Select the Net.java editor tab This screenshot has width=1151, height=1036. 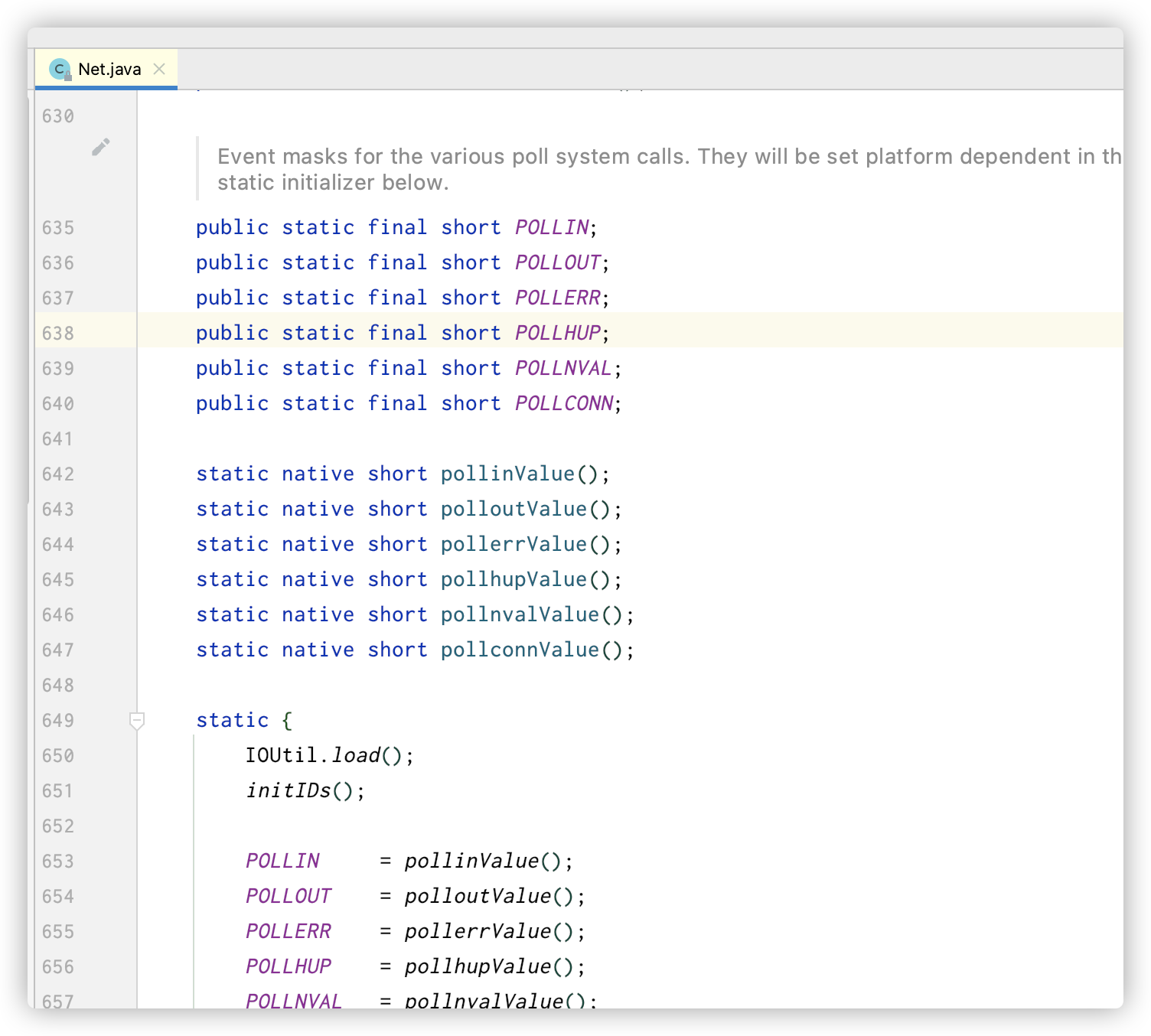click(106, 69)
